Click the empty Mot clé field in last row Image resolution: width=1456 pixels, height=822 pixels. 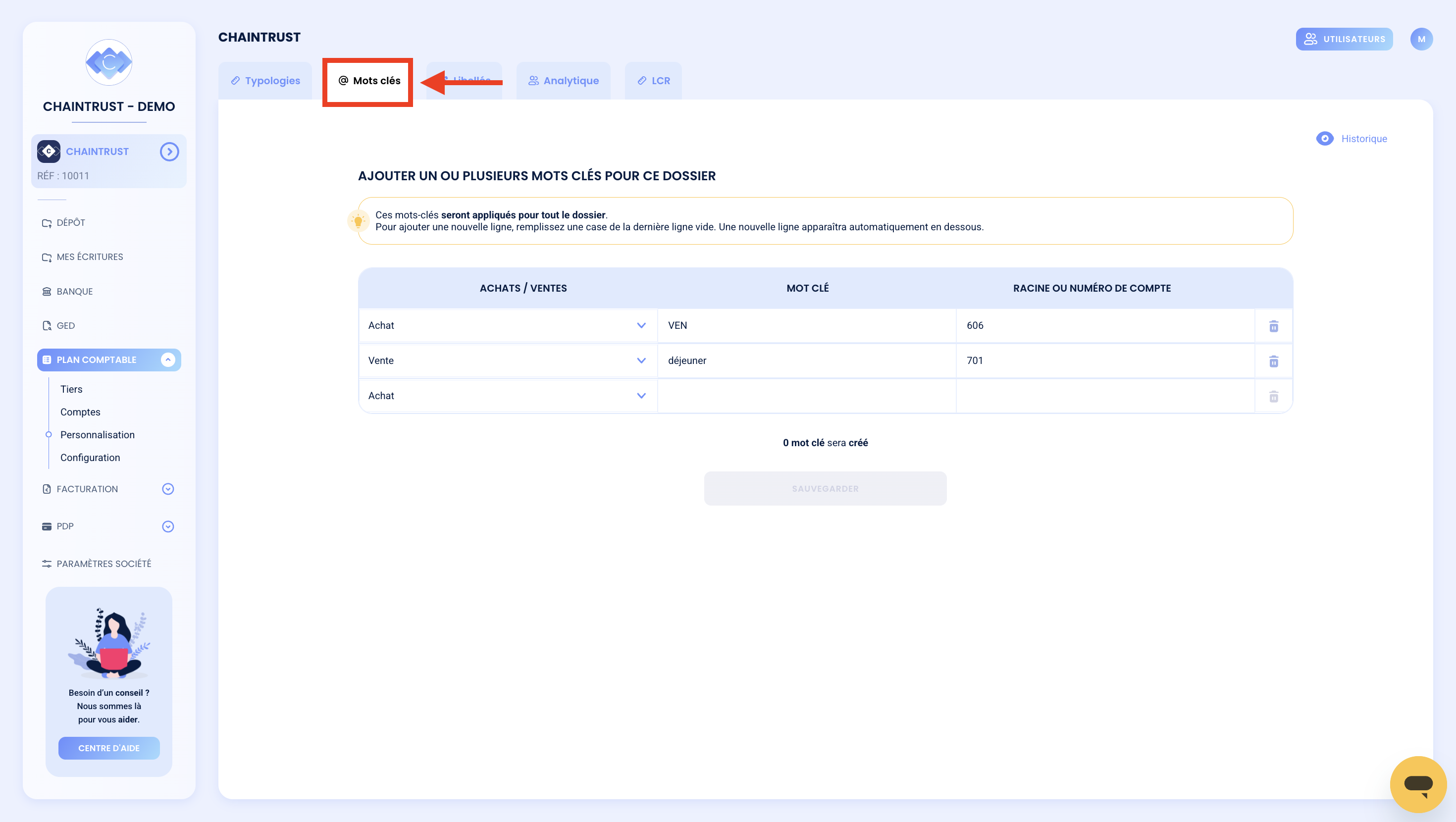[807, 396]
